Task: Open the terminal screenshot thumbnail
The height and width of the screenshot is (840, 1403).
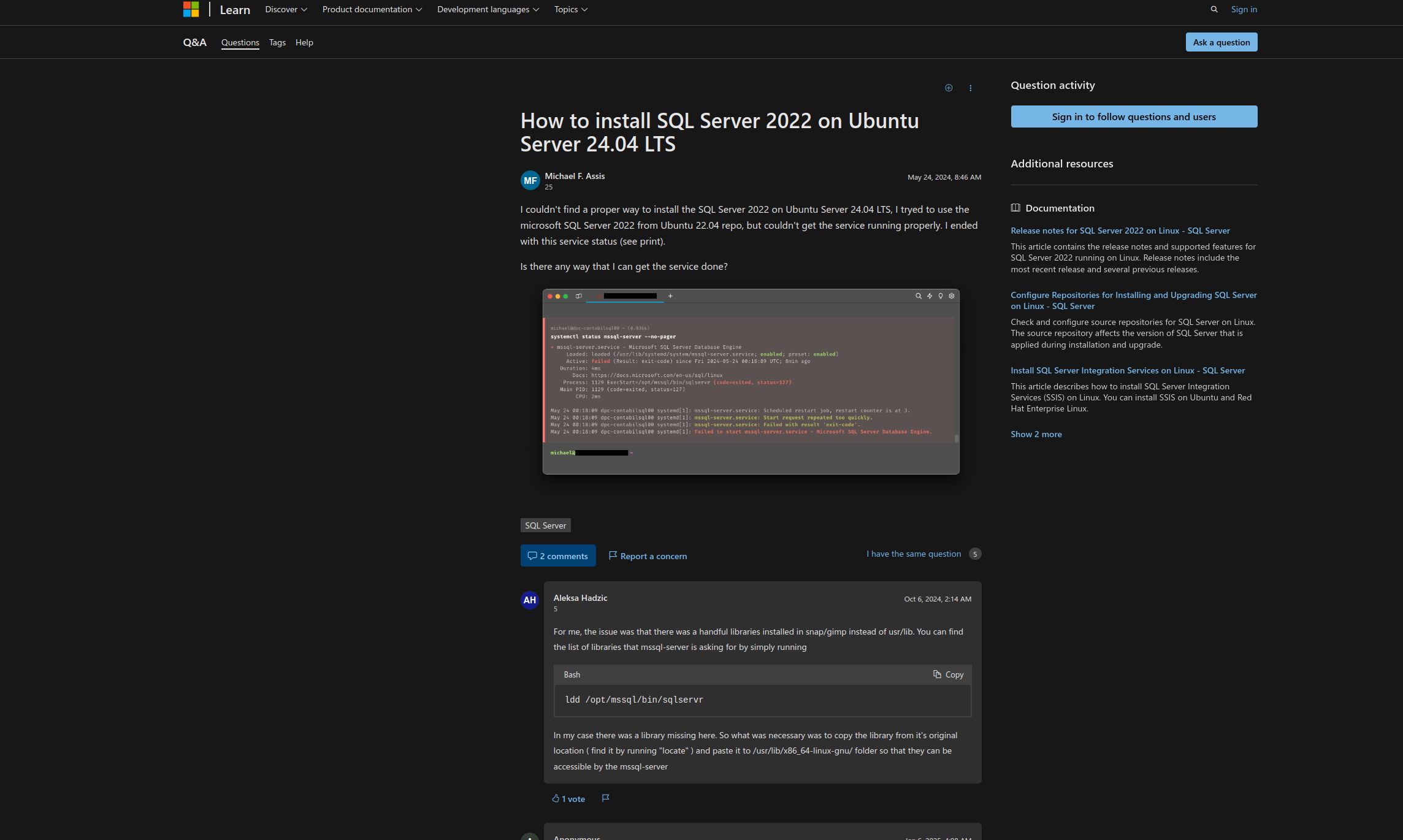Action: [751, 381]
